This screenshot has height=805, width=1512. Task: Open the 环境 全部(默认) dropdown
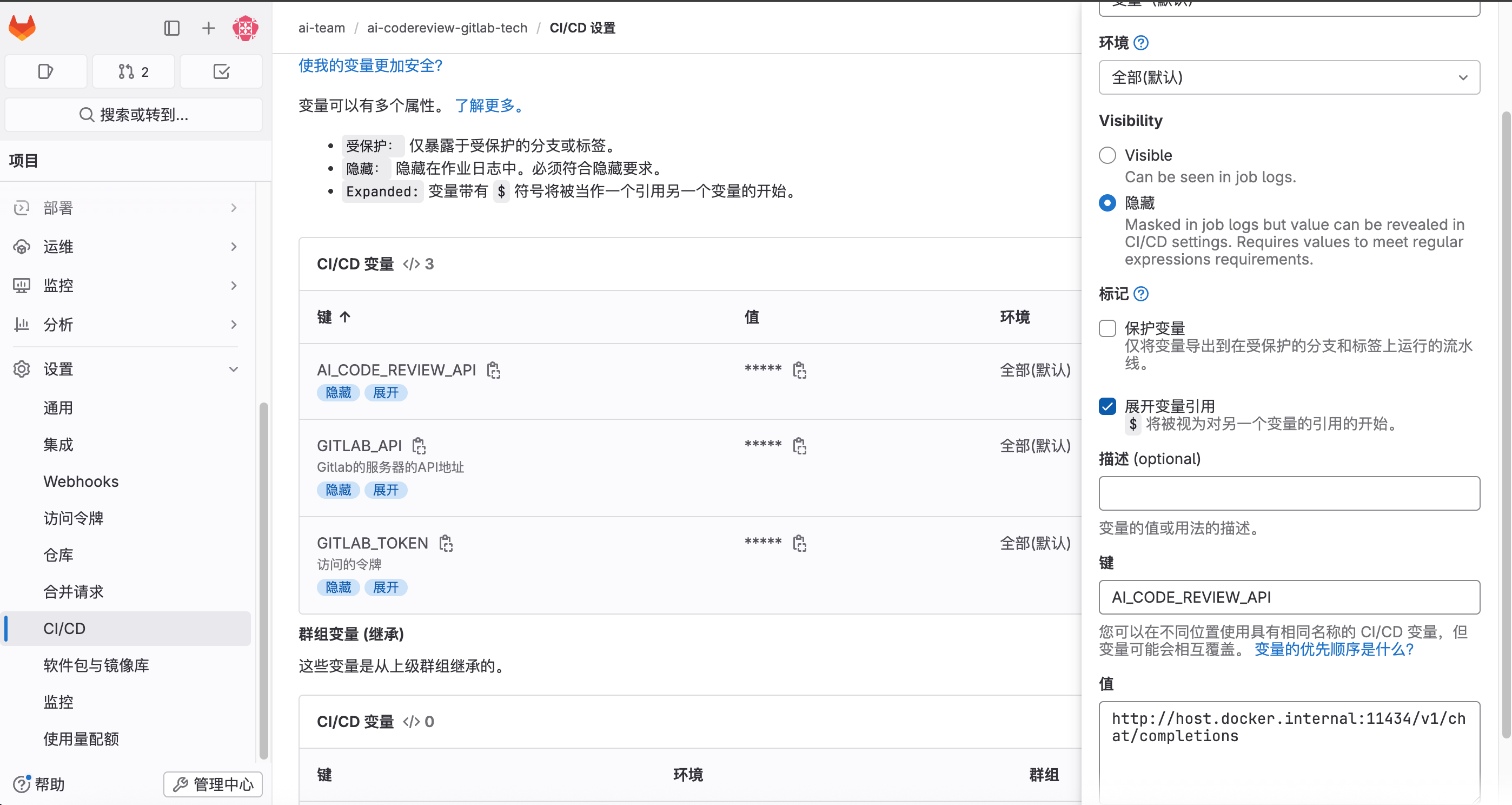pyautogui.click(x=1289, y=77)
